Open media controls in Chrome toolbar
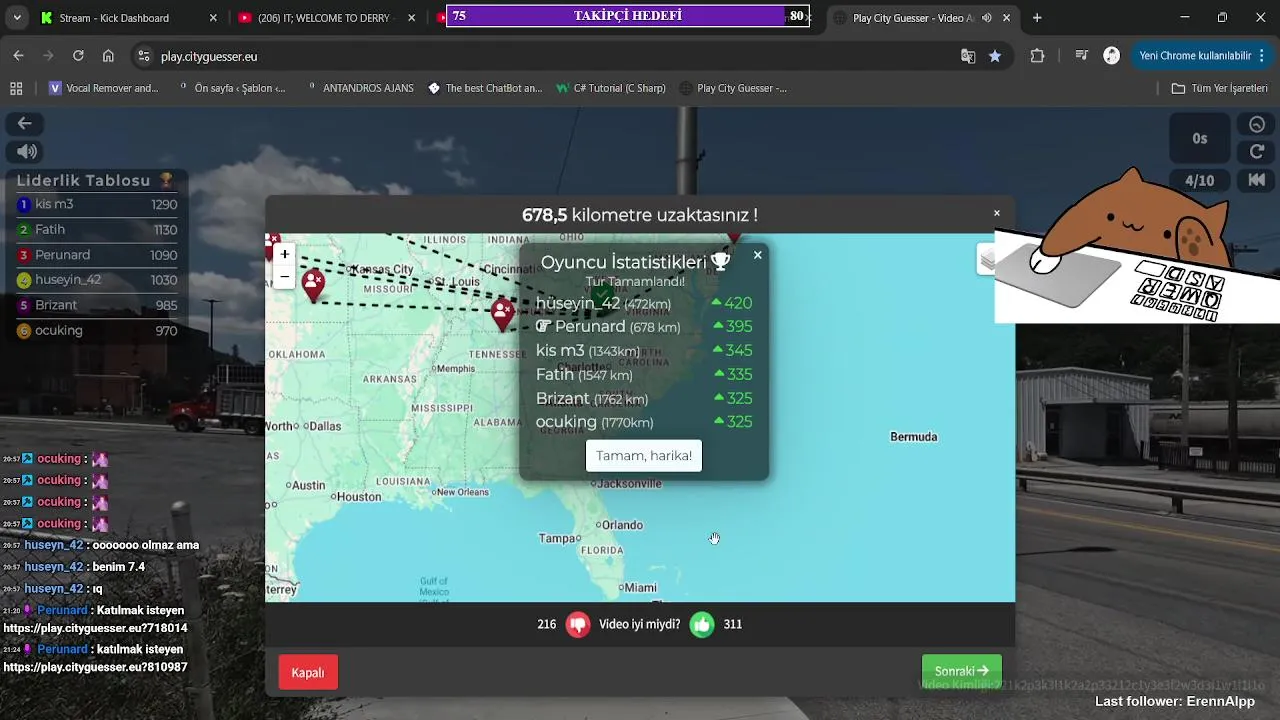The height and width of the screenshot is (720, 1280). click(1081, 56)
